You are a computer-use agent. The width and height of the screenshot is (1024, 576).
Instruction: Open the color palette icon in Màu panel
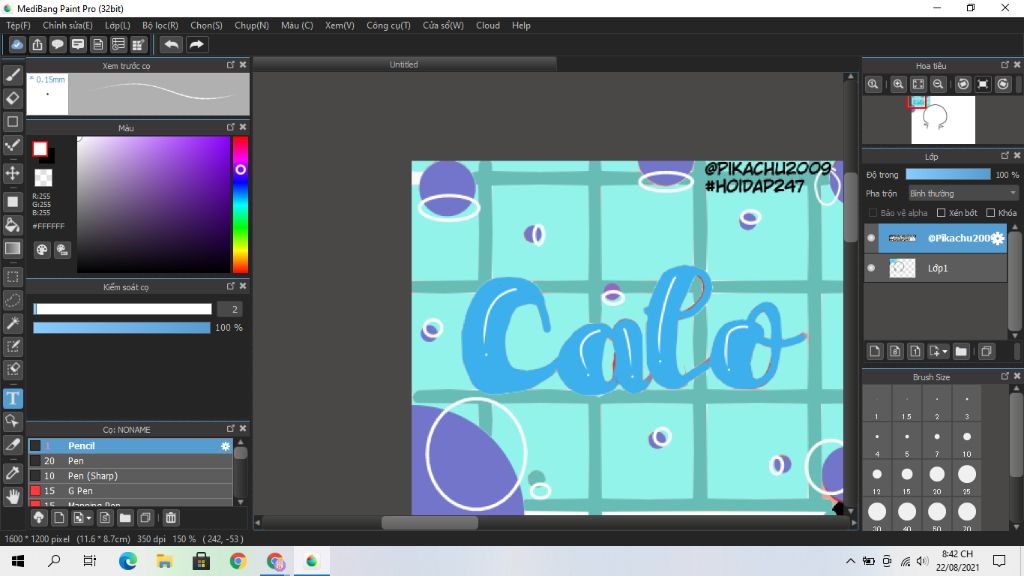point(42,249)
